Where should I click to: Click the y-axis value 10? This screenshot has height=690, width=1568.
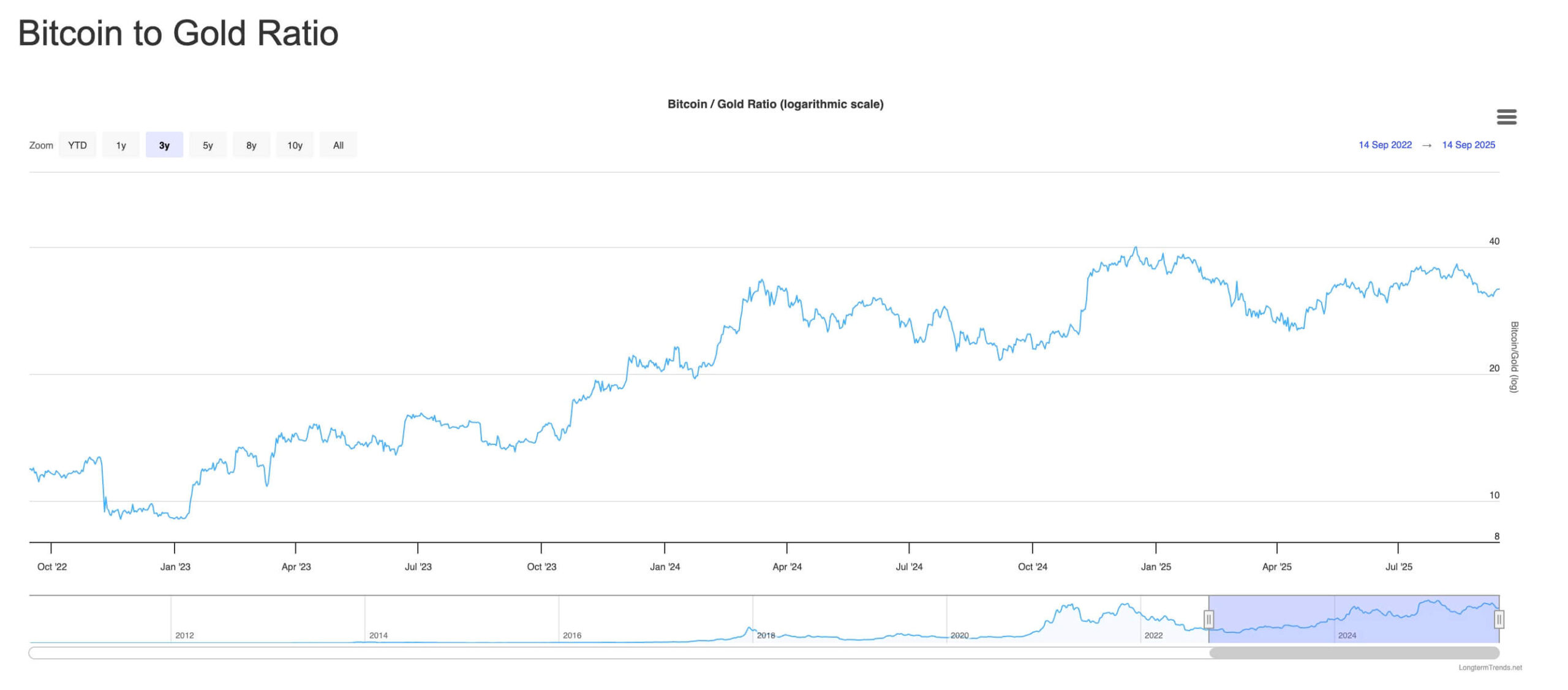click(1494, 495)
